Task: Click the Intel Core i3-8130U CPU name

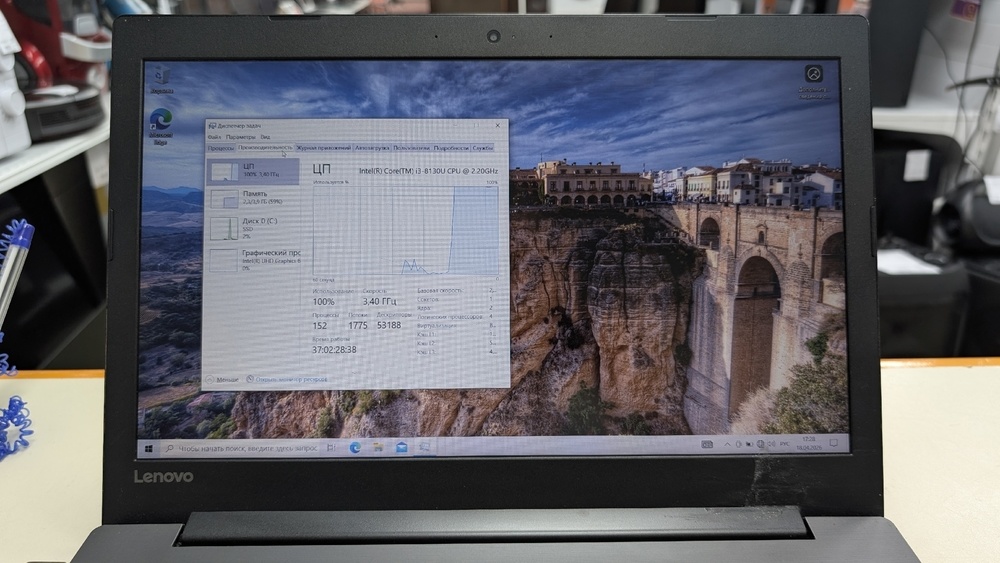Action: [429, 171]
